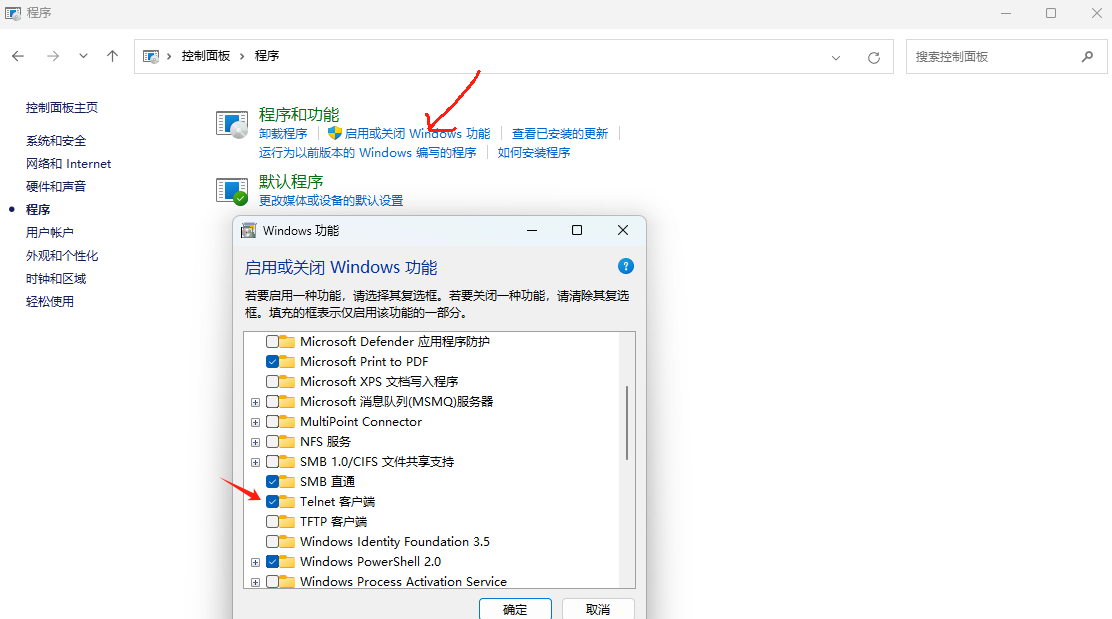Image resolution: width=1112 pixels, height=619 pixels.
Task: Uncheck Microsoft Print to PDF
Action: click(272, 362)
